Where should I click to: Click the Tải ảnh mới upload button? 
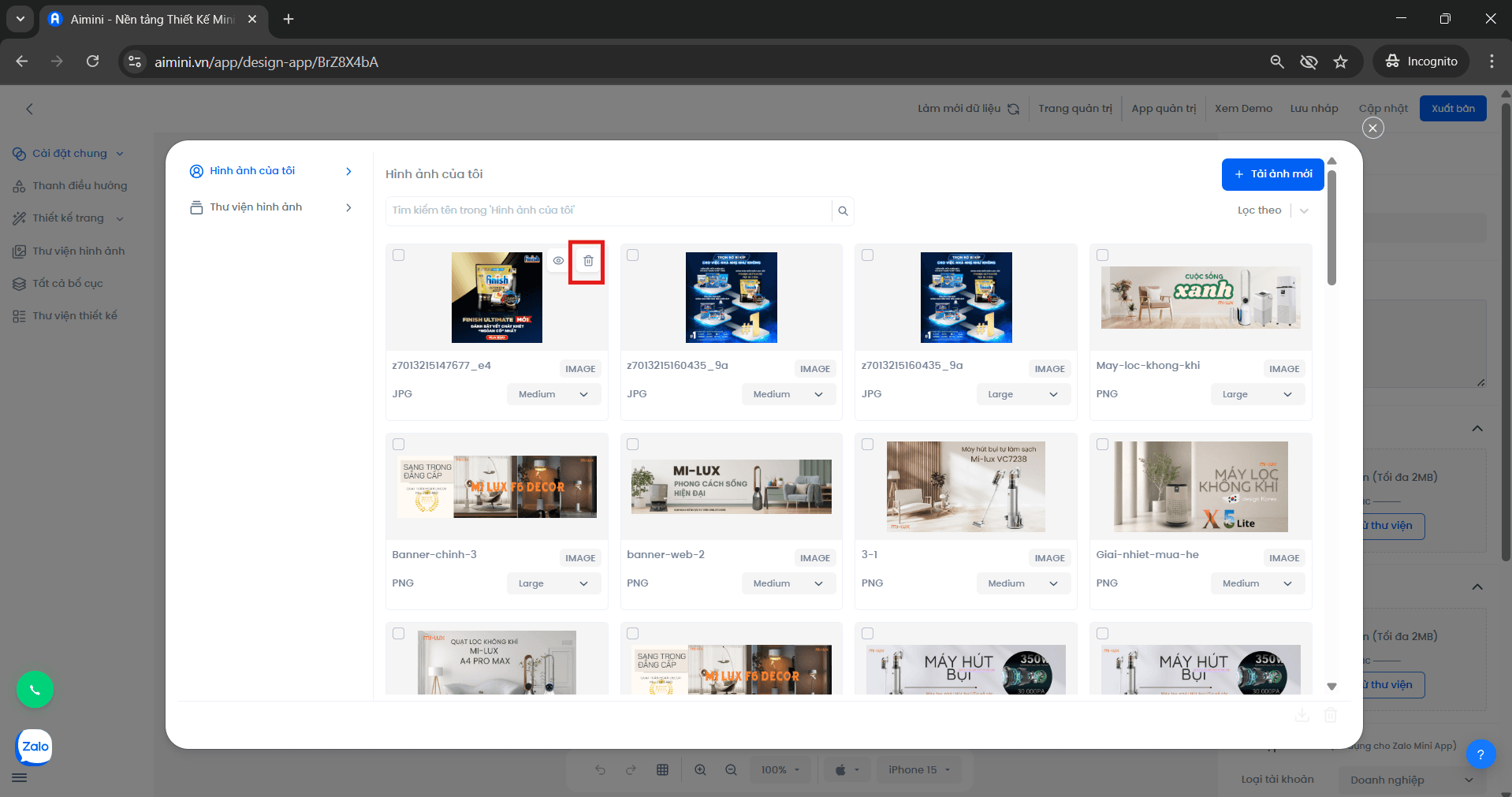1272,174
